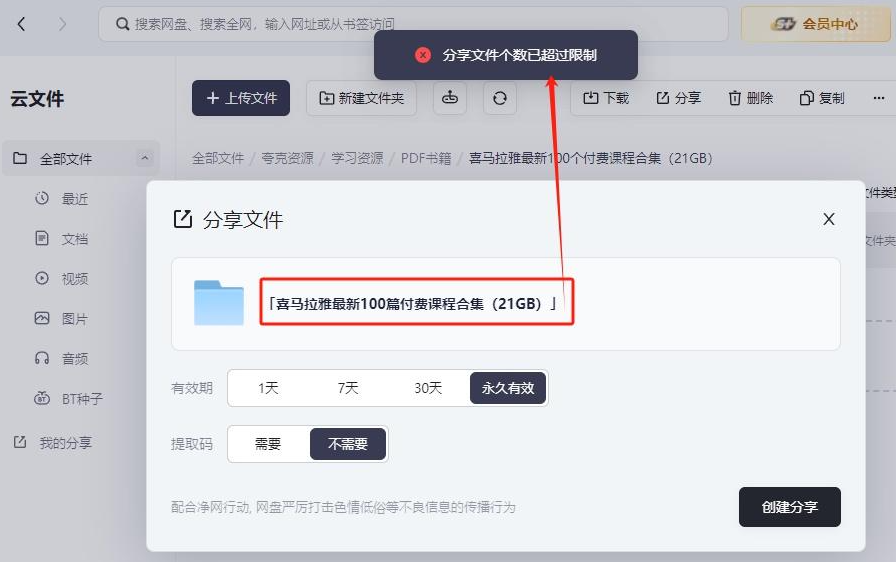Viewport: 896px width, 562px height.
Task: Set validity period to 30天
Action: click(x=427, y=388)
